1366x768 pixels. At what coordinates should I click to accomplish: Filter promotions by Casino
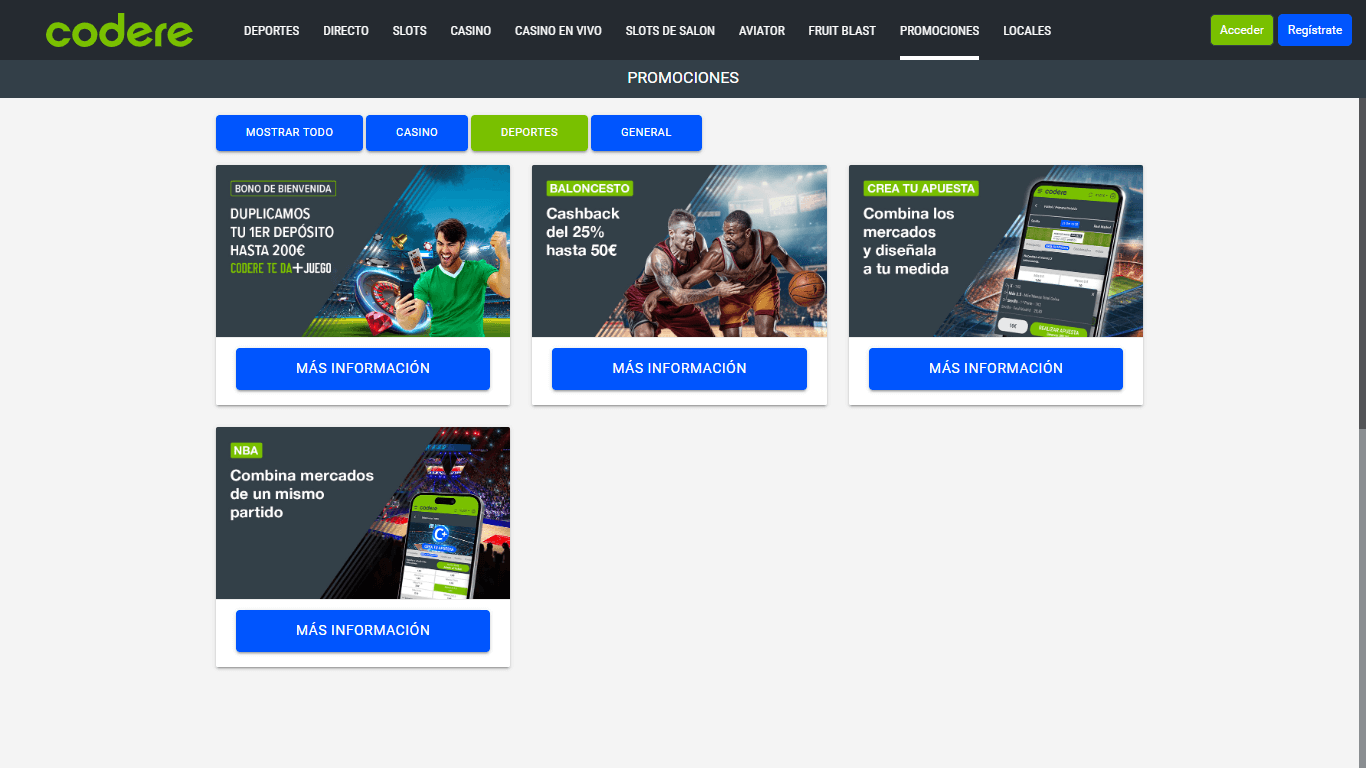(417, 133)
